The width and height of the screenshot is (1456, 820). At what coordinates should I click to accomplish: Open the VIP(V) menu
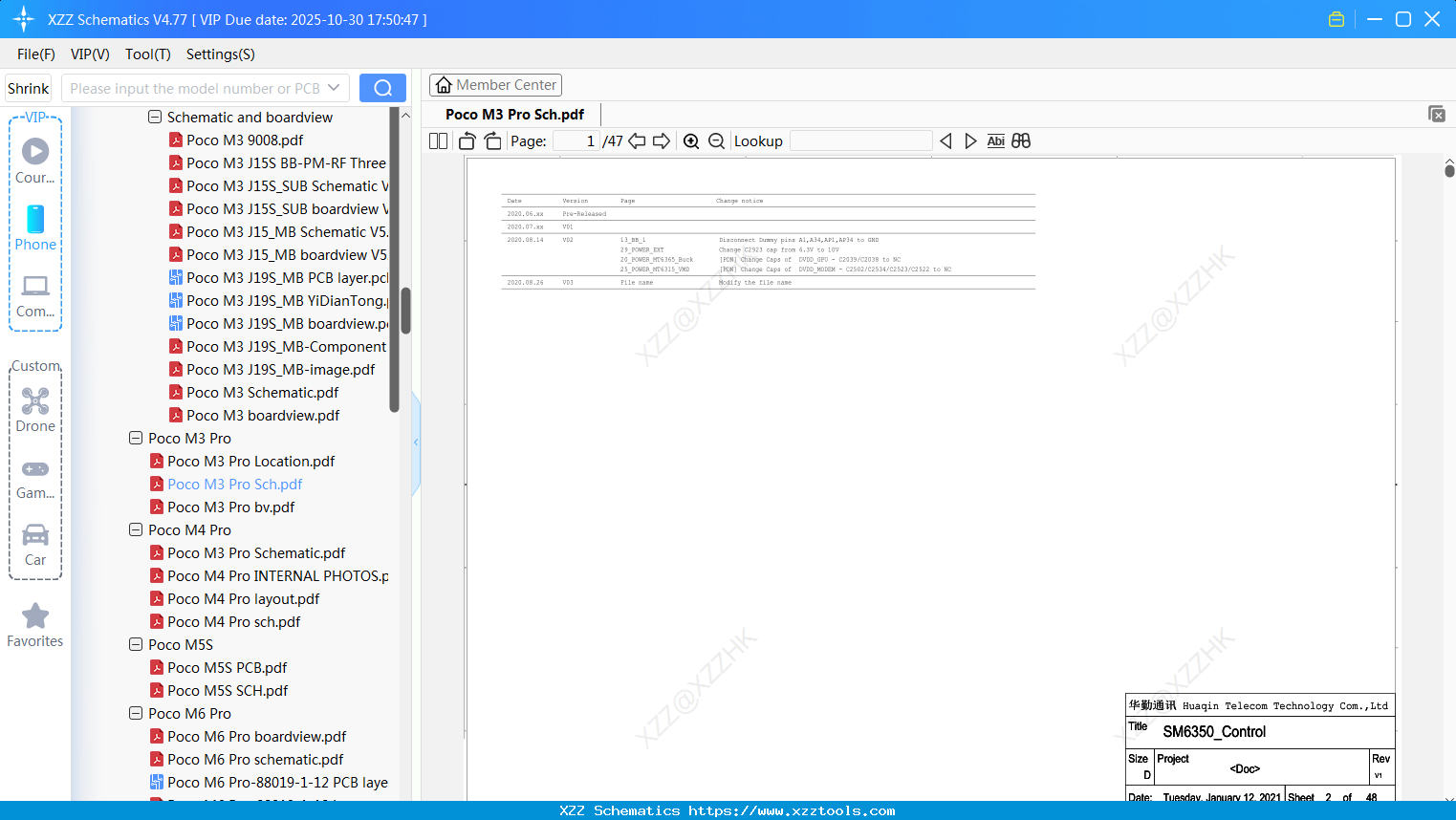click(x=90, y=54)
